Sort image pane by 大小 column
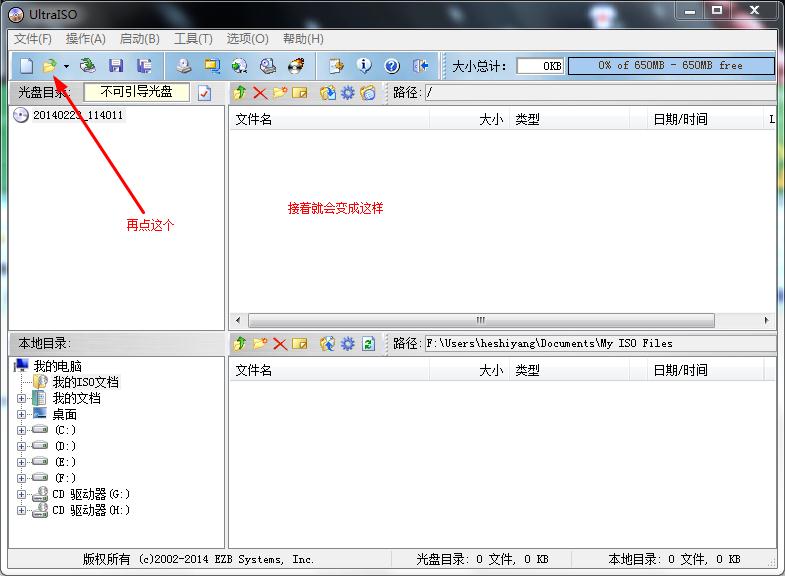785x576 pixels. tap(470, 119)
